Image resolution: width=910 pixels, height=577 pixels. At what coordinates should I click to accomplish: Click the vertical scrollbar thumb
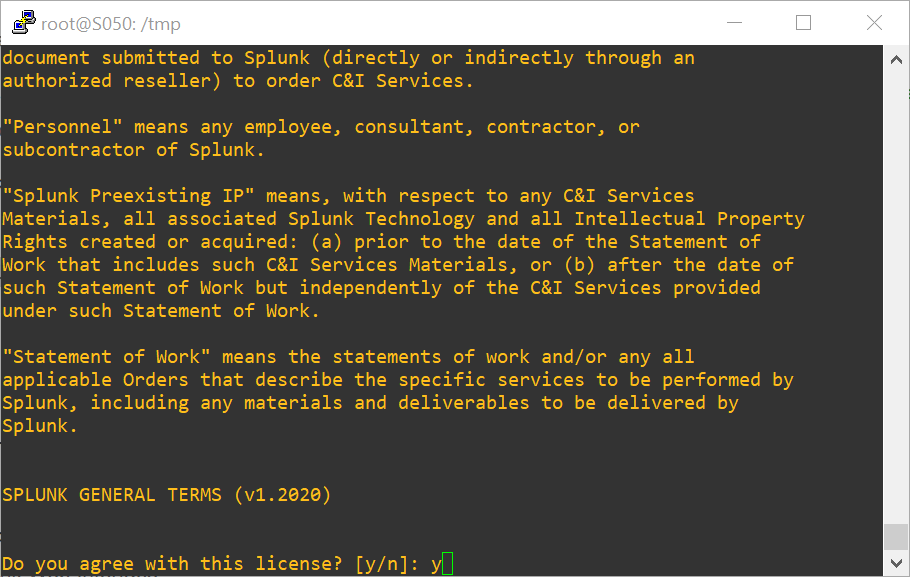[896, 537]
